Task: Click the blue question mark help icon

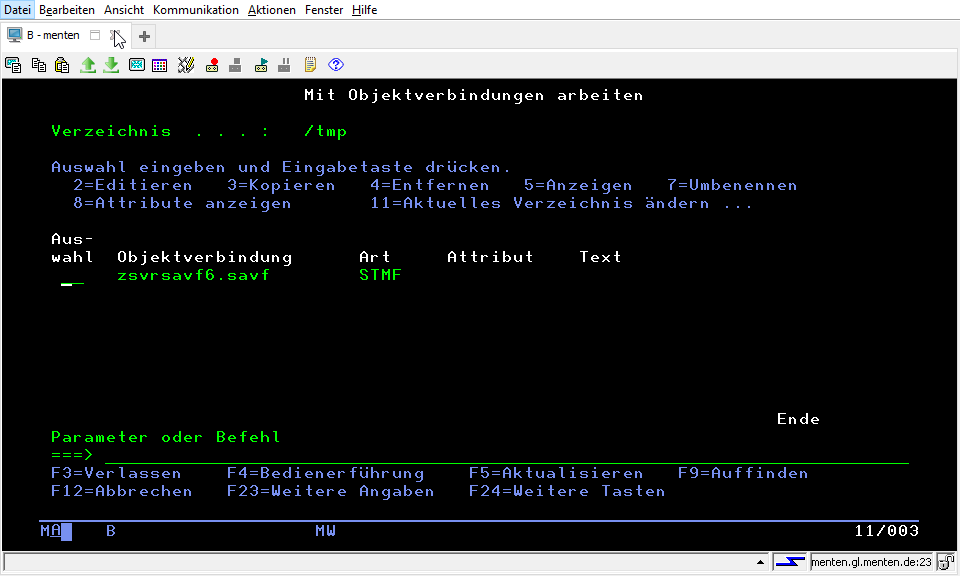Action: (336, 65)
